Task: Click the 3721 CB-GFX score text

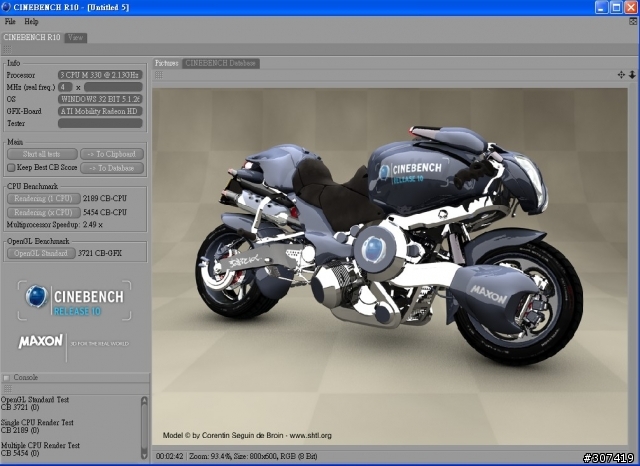Action: tap(100, 253)
